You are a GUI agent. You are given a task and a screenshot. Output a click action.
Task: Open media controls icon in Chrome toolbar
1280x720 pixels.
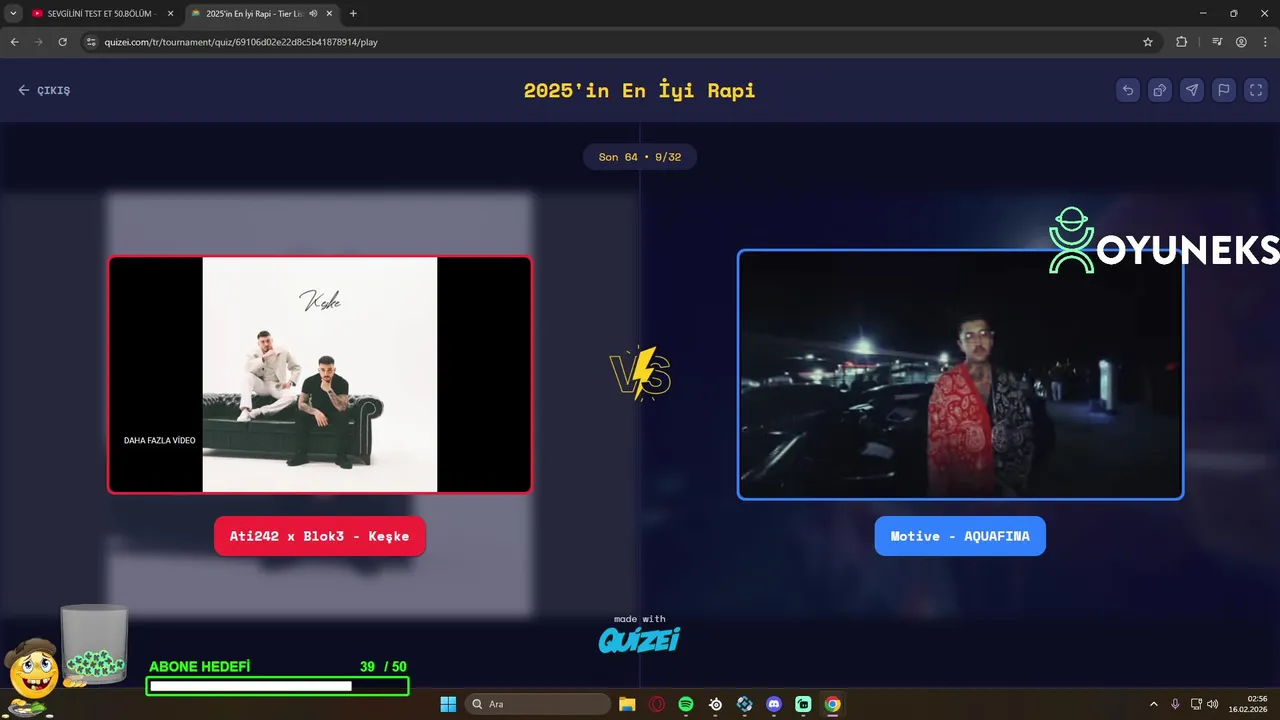click(1217, 42)
